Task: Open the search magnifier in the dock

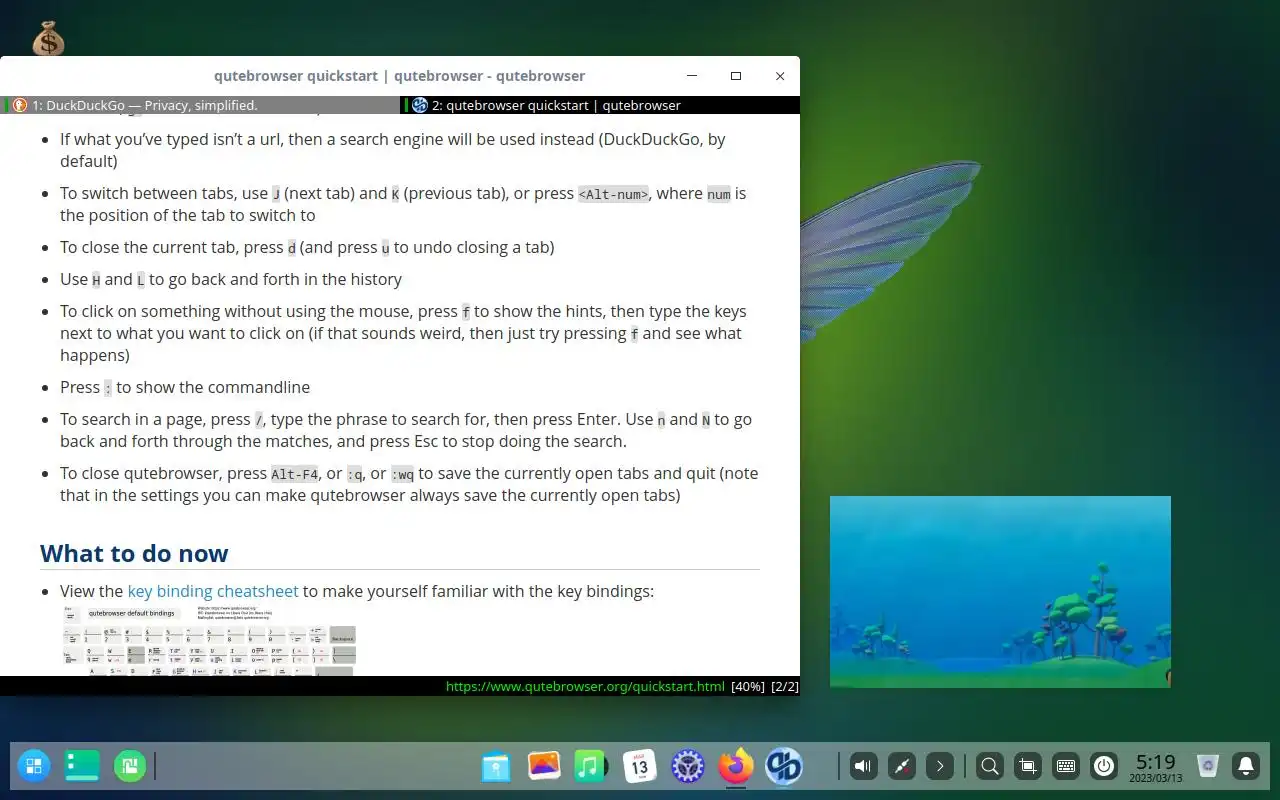Action: 990,767
